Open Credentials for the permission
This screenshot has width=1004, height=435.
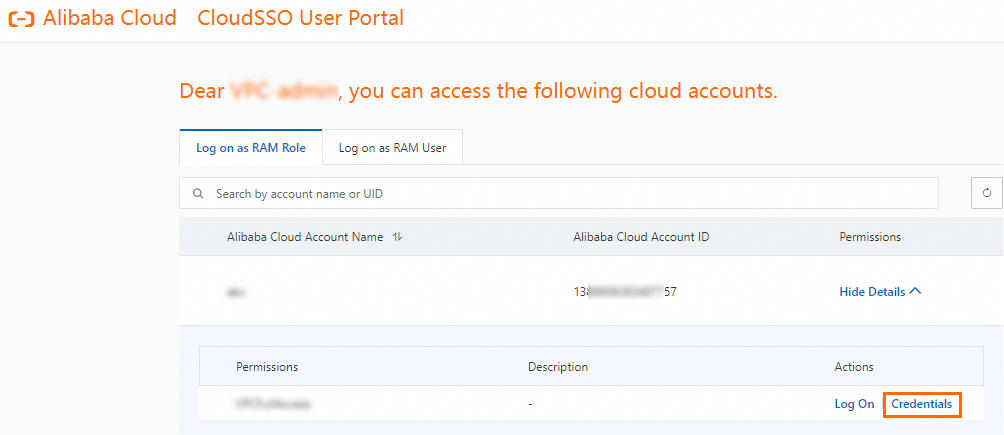[922, 404]
